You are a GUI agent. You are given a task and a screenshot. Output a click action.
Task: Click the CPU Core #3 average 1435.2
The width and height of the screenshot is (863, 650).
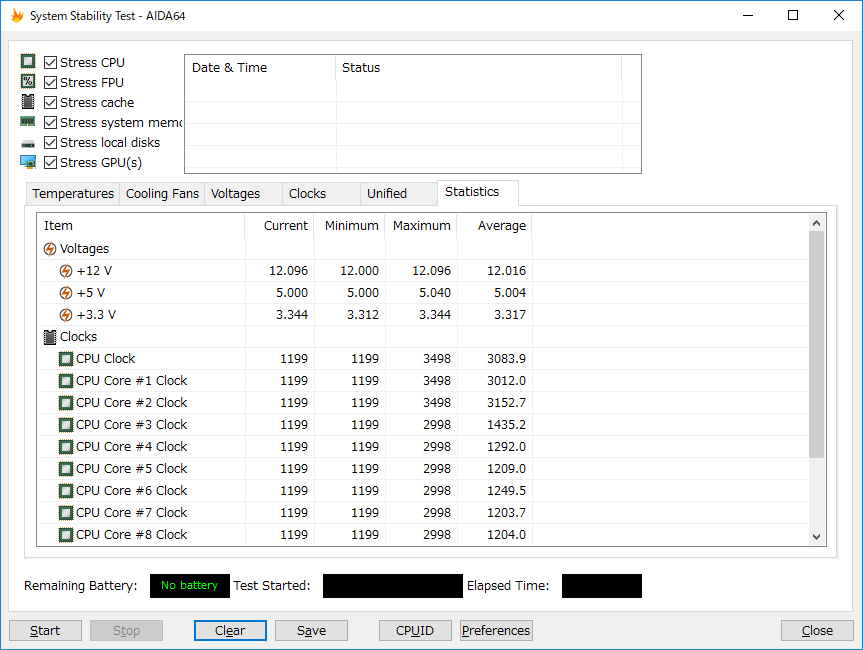506,425
